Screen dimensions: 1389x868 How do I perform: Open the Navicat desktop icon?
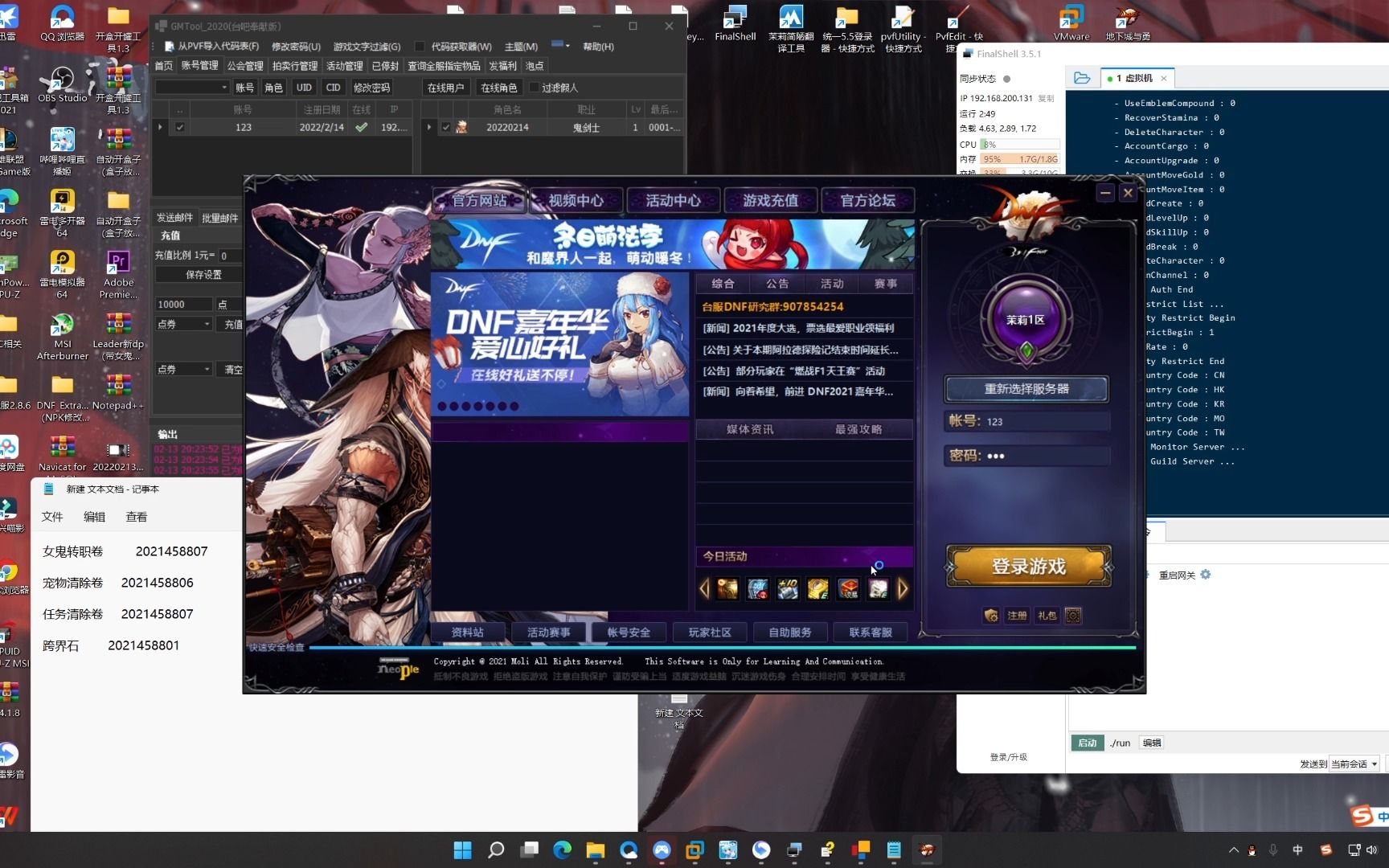62,453
